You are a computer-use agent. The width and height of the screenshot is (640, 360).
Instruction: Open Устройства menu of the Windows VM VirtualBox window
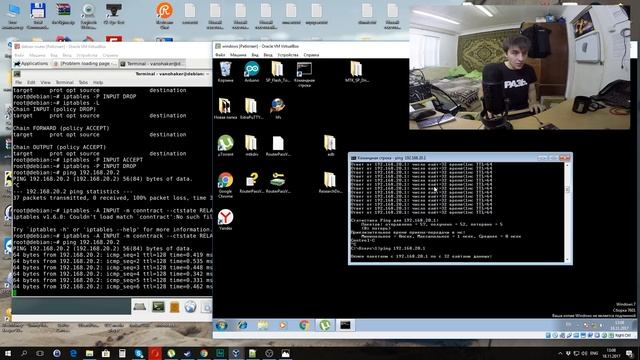pos(288,55)
